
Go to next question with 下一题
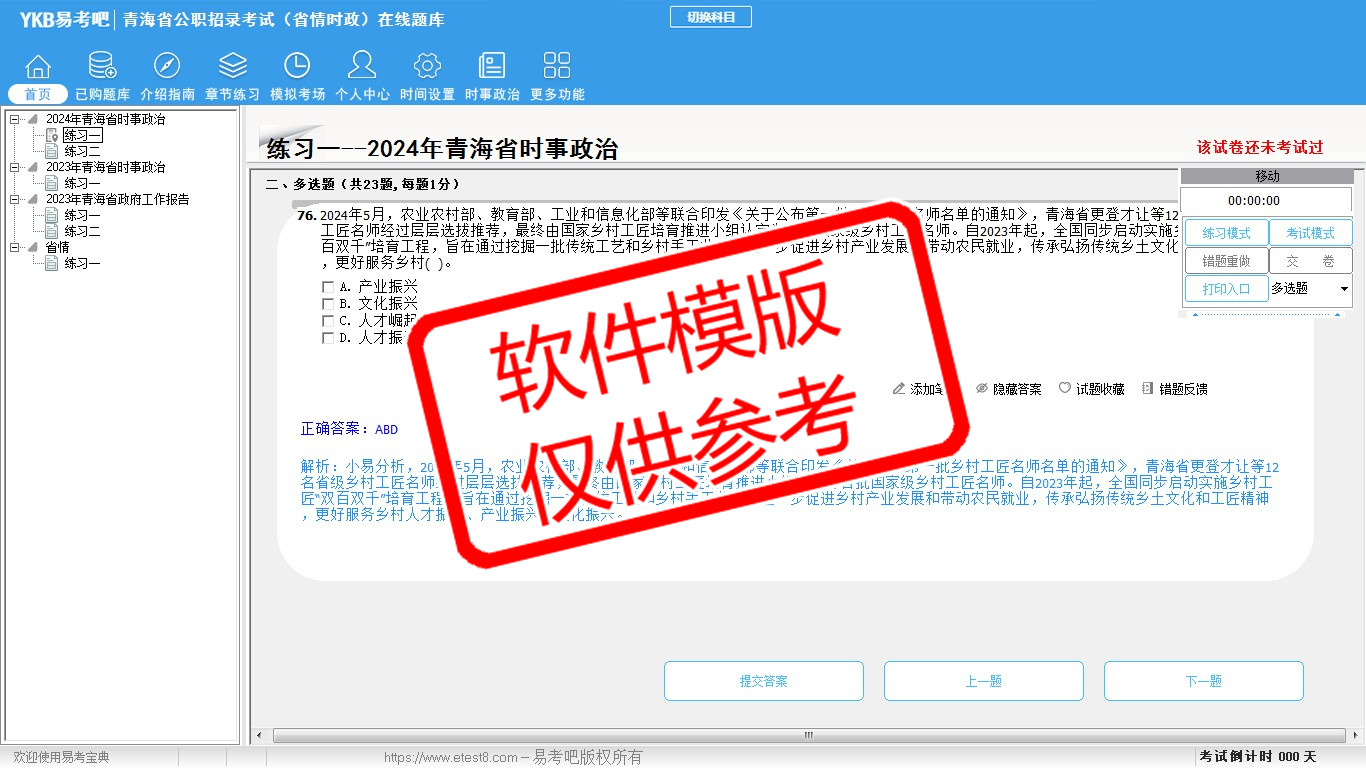tap(1203, 681)
